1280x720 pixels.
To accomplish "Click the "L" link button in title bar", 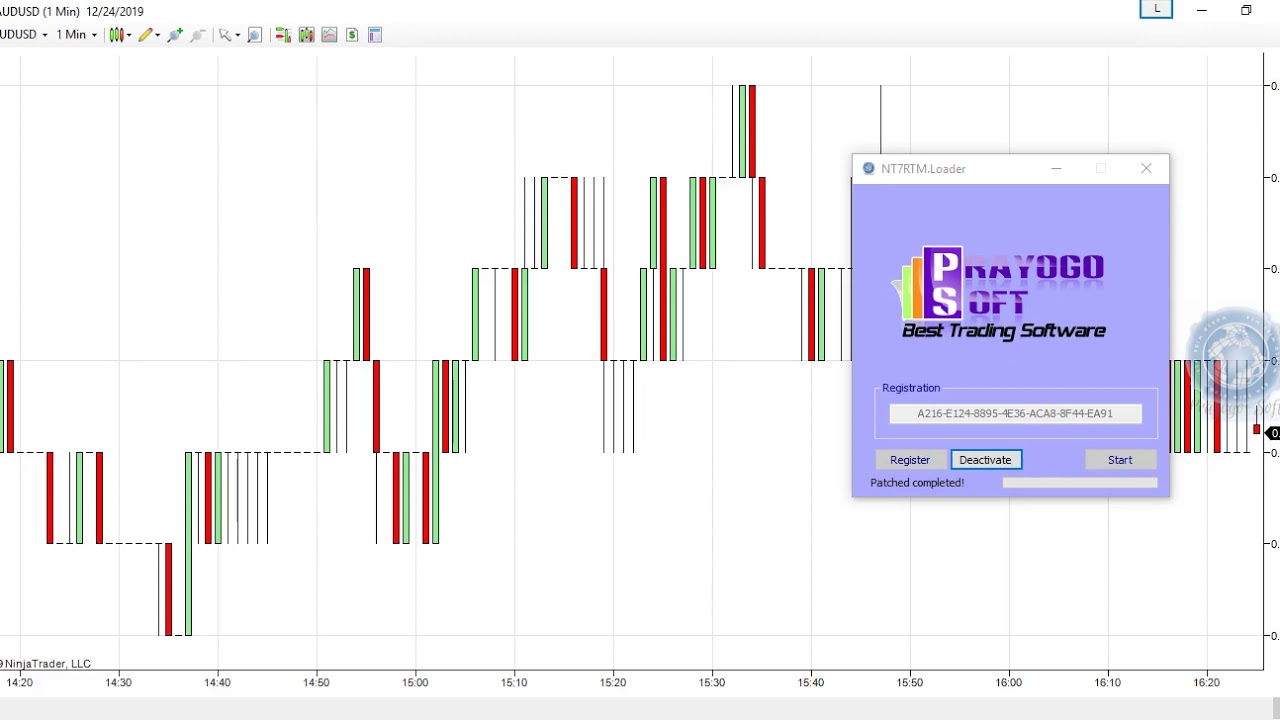I will click(x=1156, y=9).
